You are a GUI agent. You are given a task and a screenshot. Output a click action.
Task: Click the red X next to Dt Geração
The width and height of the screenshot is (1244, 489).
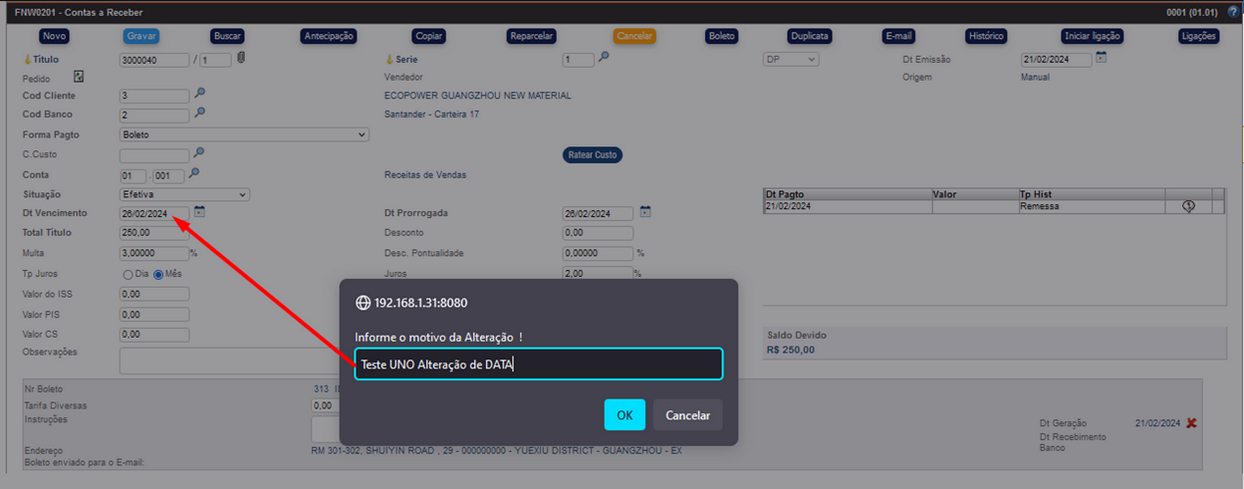click(1191, 423)
